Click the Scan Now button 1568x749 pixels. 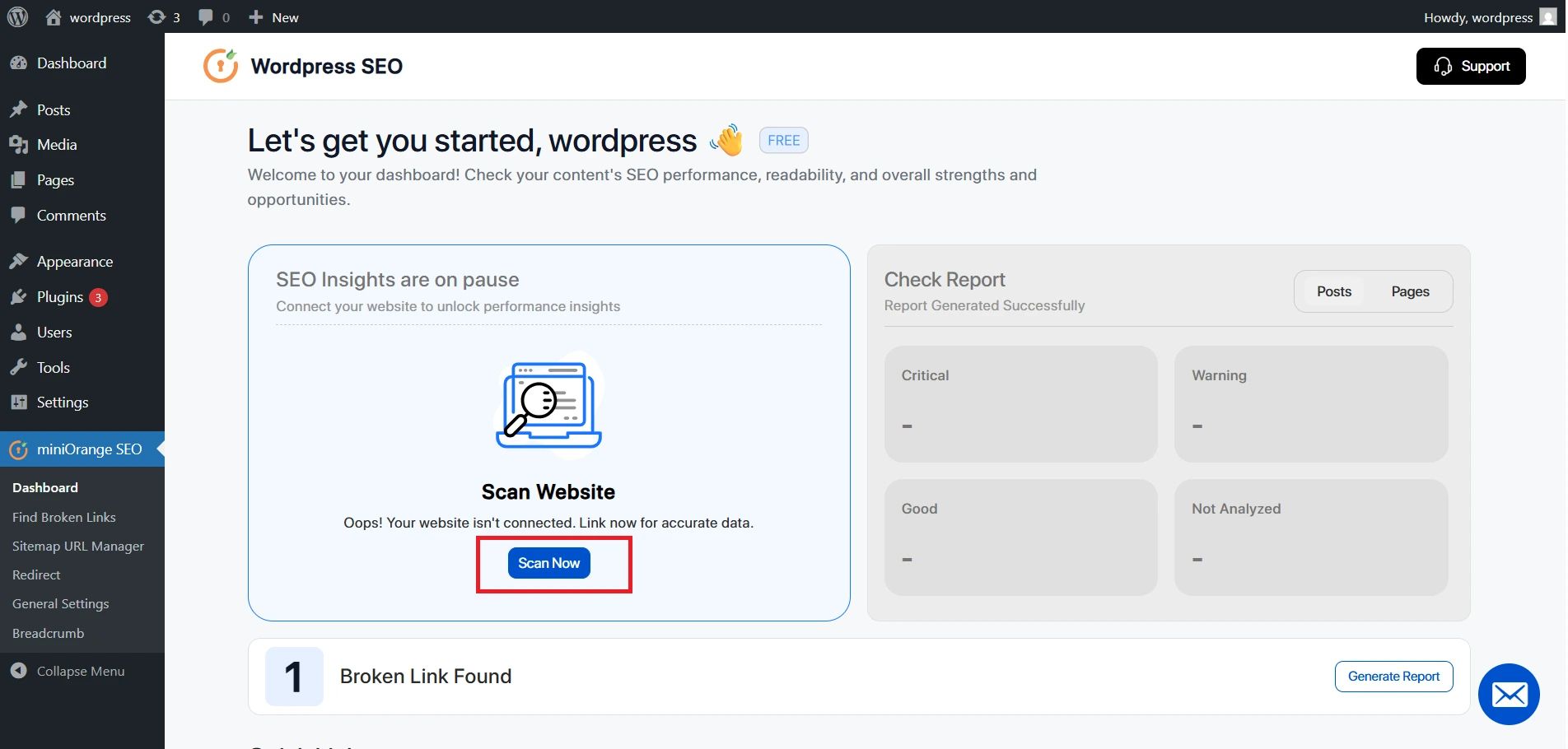click(x=548, y=563)
